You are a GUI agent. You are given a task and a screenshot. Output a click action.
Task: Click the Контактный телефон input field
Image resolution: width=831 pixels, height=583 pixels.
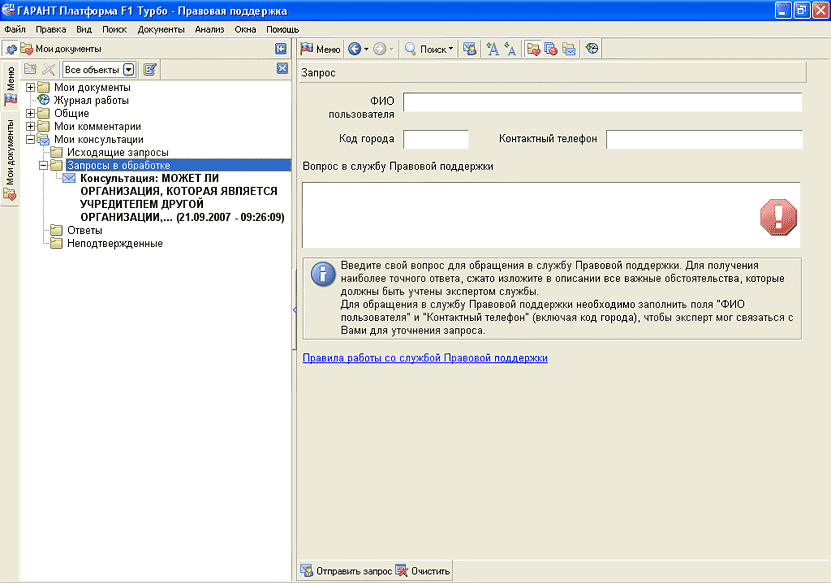click(704, 139)
